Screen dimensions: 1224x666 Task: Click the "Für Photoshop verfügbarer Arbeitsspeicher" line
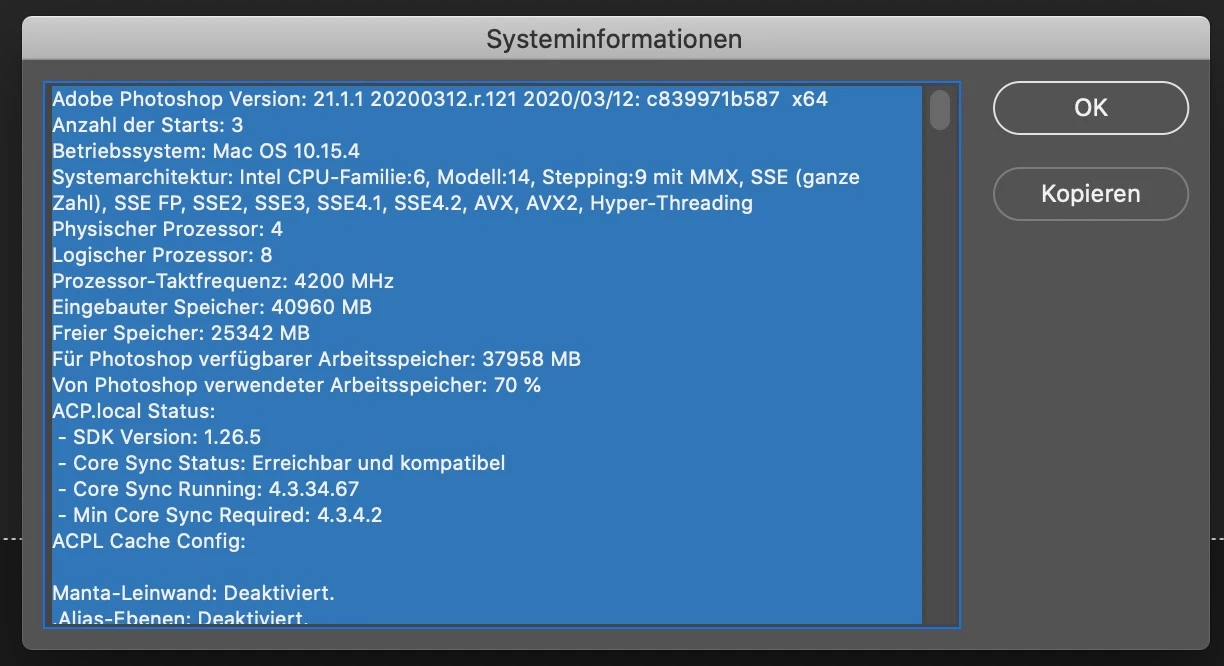point(316,359)
